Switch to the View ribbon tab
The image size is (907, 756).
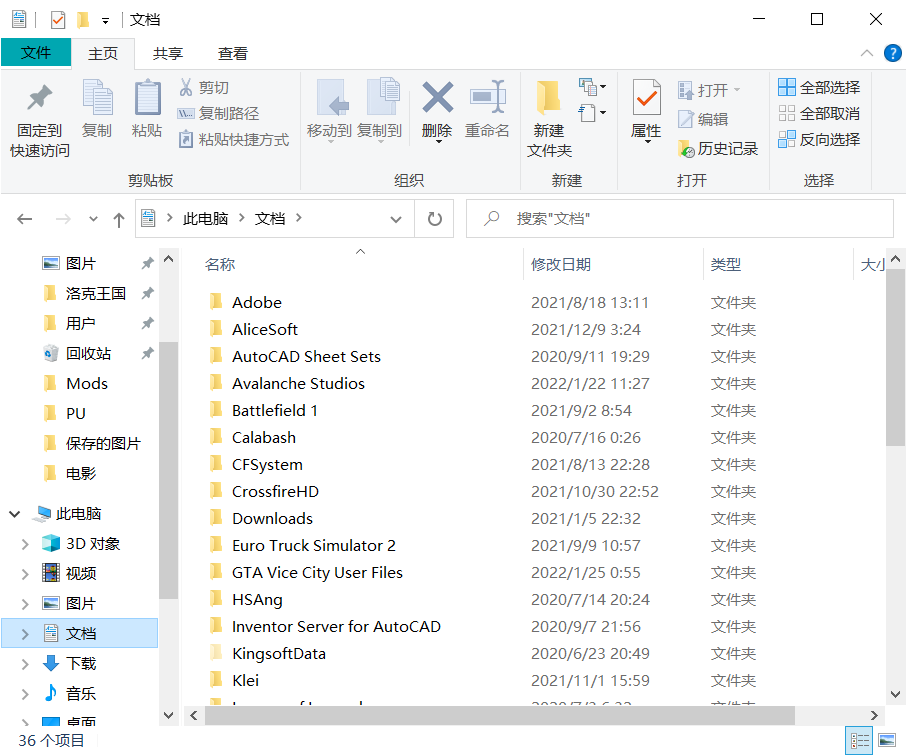click(x=233, y=54)
